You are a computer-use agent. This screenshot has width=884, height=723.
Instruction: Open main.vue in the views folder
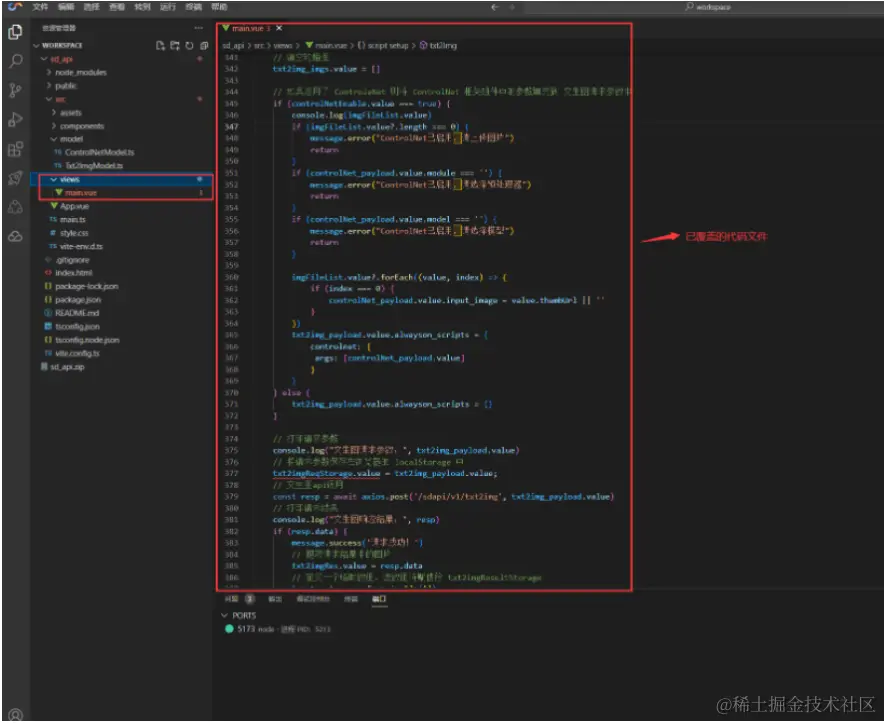(81, 193)
